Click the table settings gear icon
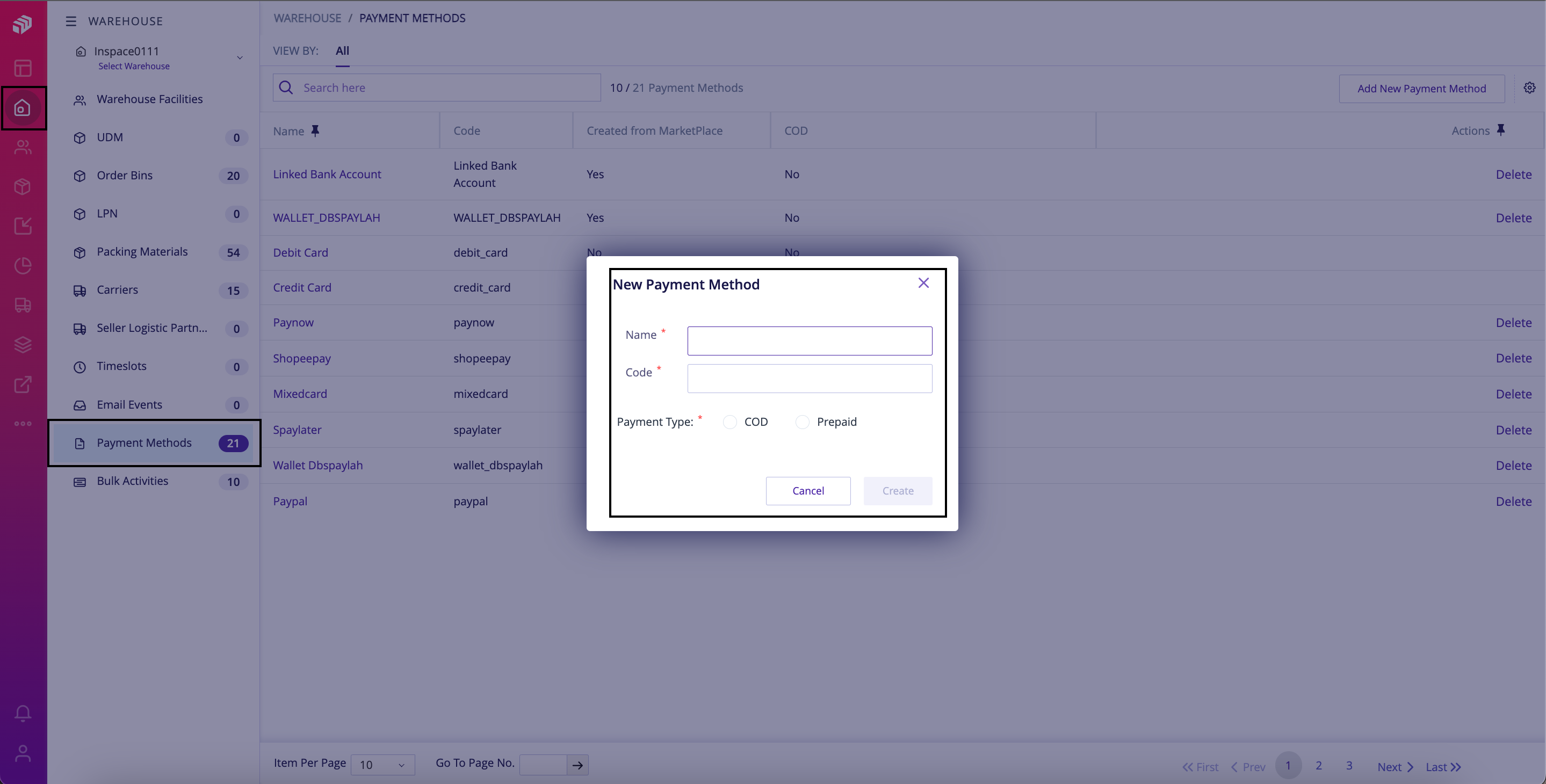 (1529, 88)
